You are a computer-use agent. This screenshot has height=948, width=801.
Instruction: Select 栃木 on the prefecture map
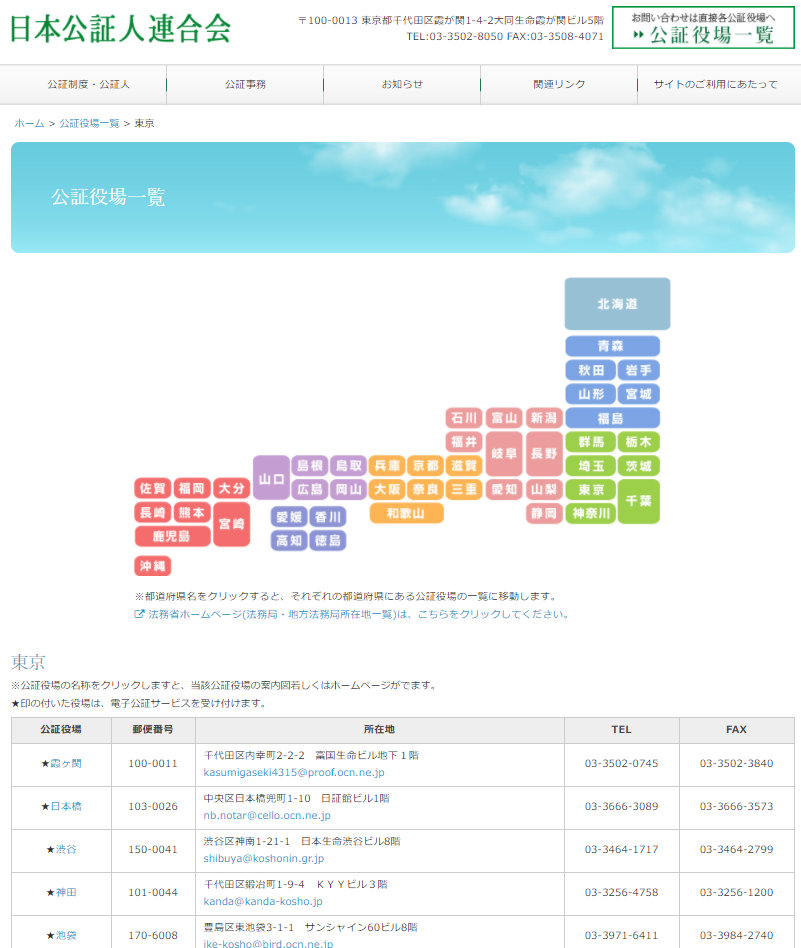(x=638, y=442)
